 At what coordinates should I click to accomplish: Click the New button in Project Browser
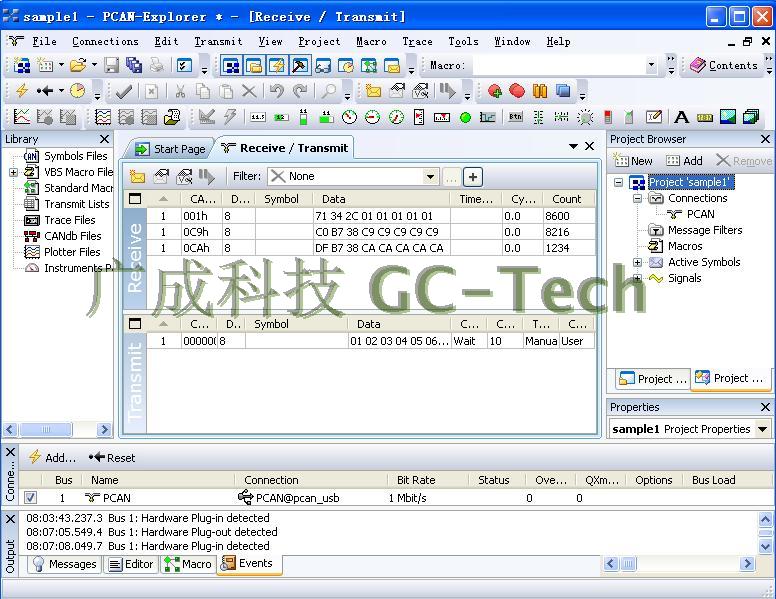click(x=633, y=161)
